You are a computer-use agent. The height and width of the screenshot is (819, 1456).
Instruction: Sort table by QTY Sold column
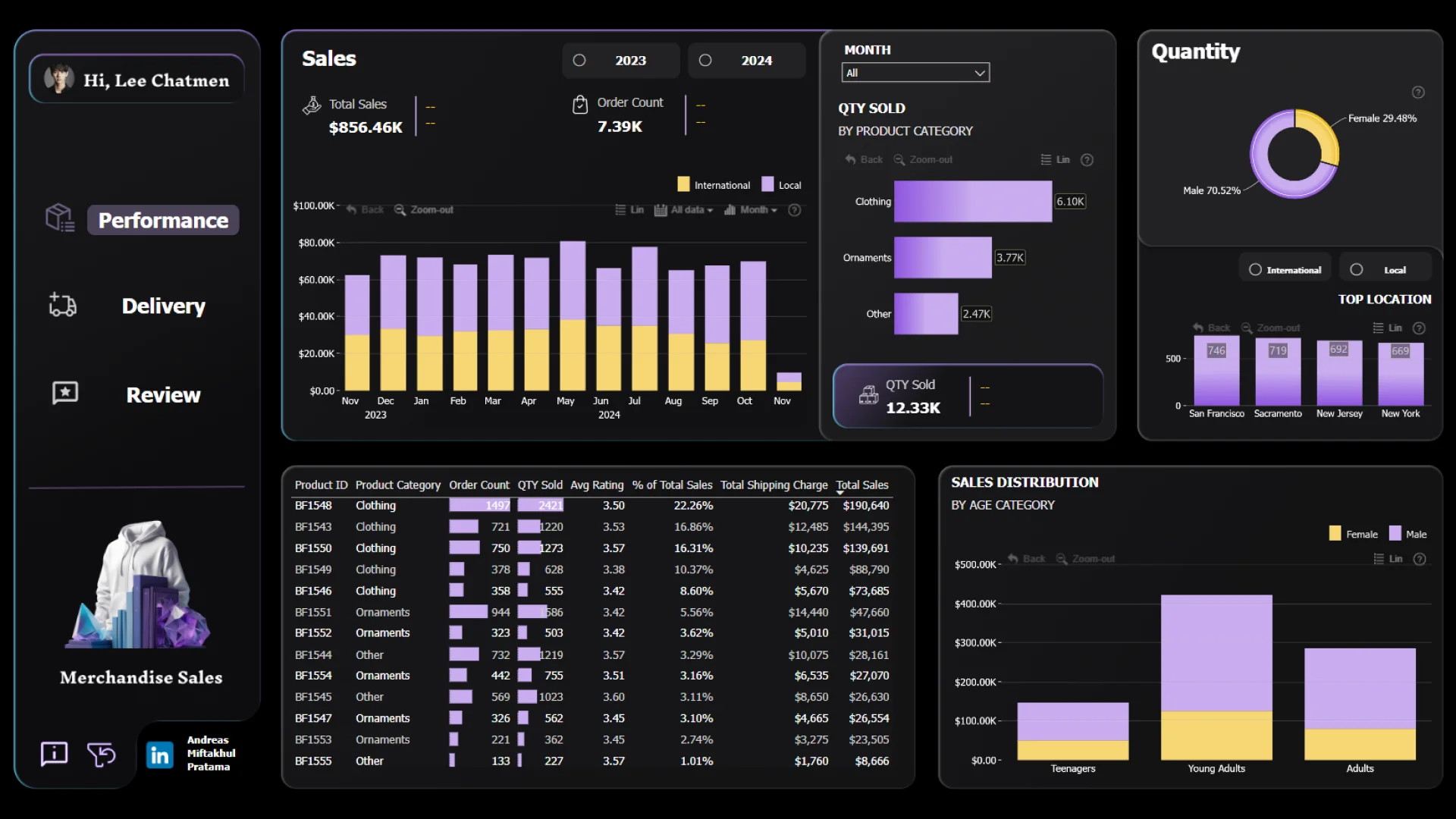tap(540, 485)
